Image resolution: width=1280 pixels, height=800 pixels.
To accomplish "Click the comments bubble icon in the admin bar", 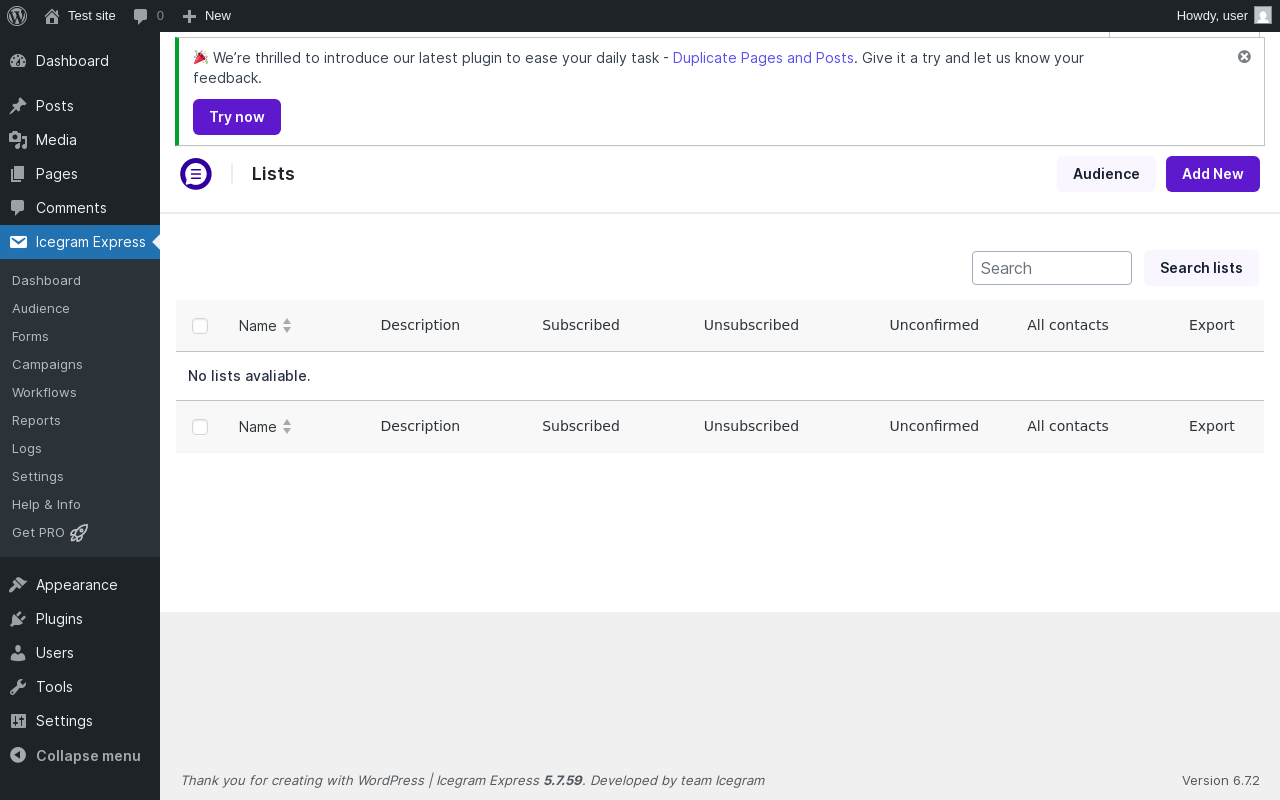I will click(141, 16).
